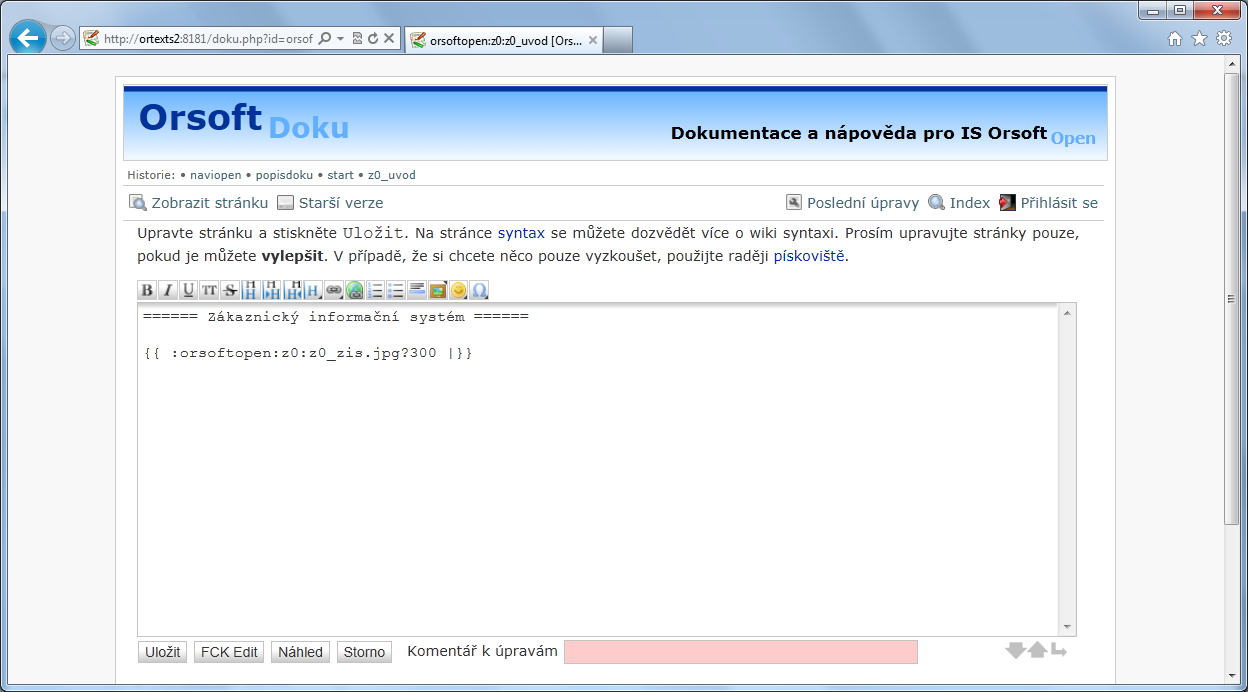Insert an external link with globe icon
The image size is (1248, 692).
click(x=355, y=291)
